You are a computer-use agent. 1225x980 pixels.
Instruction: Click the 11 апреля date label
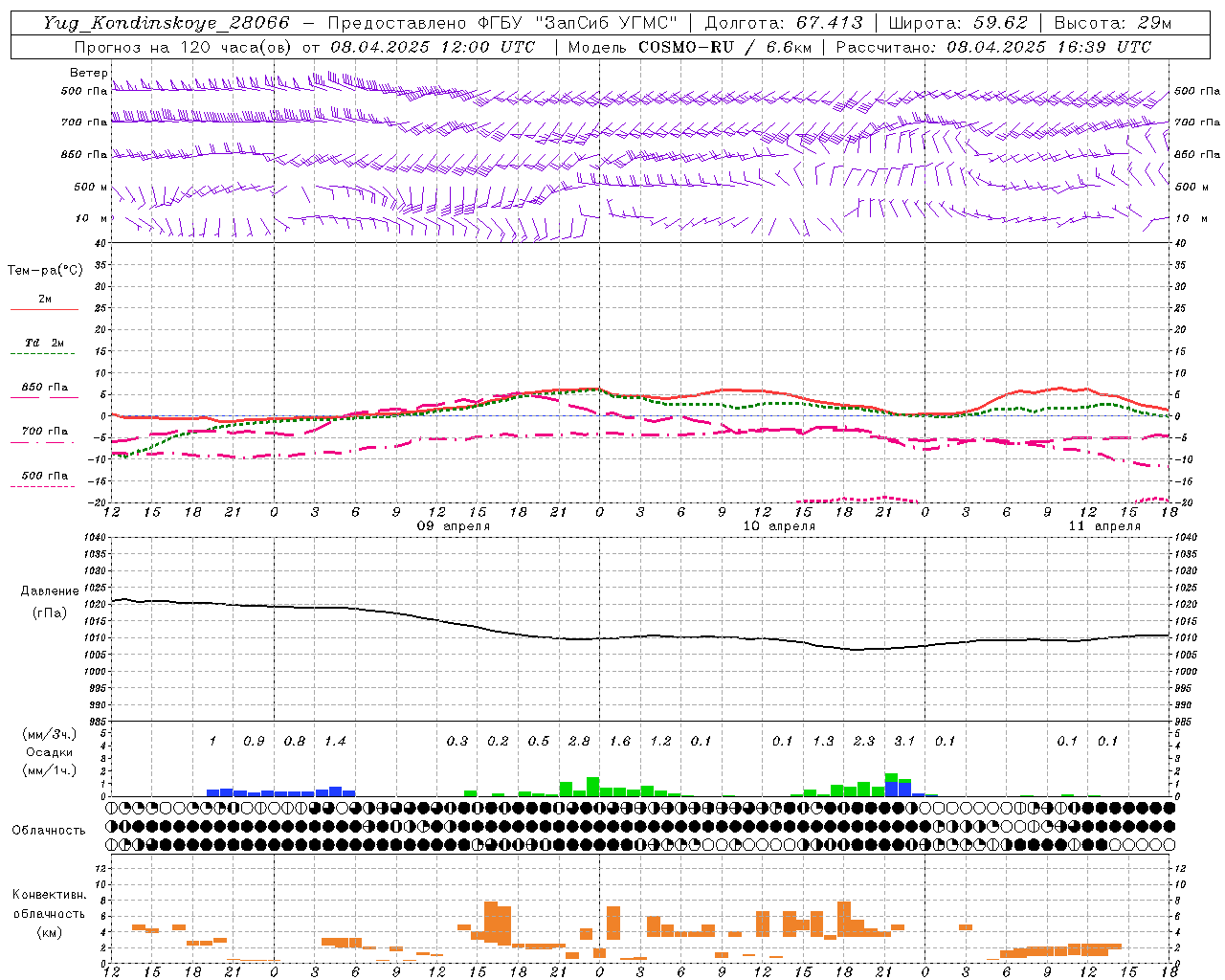point(1104,526)
